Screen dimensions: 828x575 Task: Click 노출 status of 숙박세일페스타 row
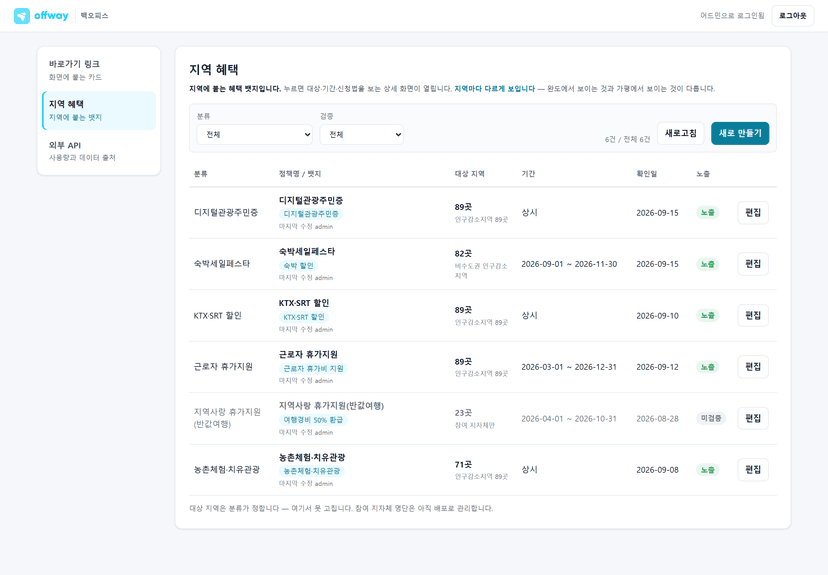pos(708,264)
